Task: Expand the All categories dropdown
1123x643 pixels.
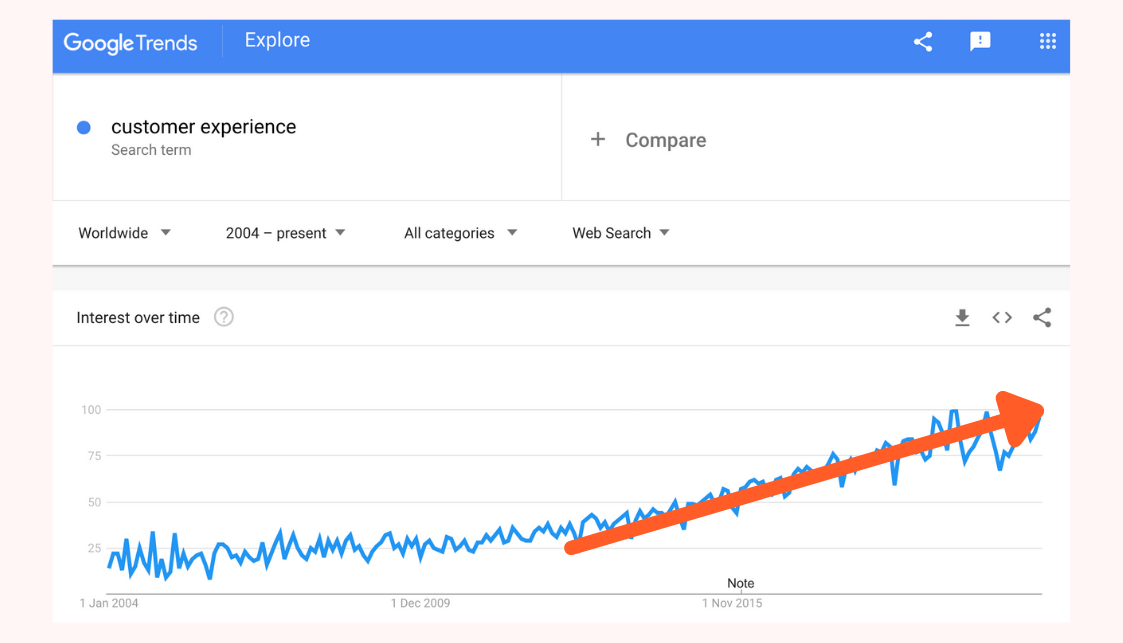Action: [x=460, y=233]
